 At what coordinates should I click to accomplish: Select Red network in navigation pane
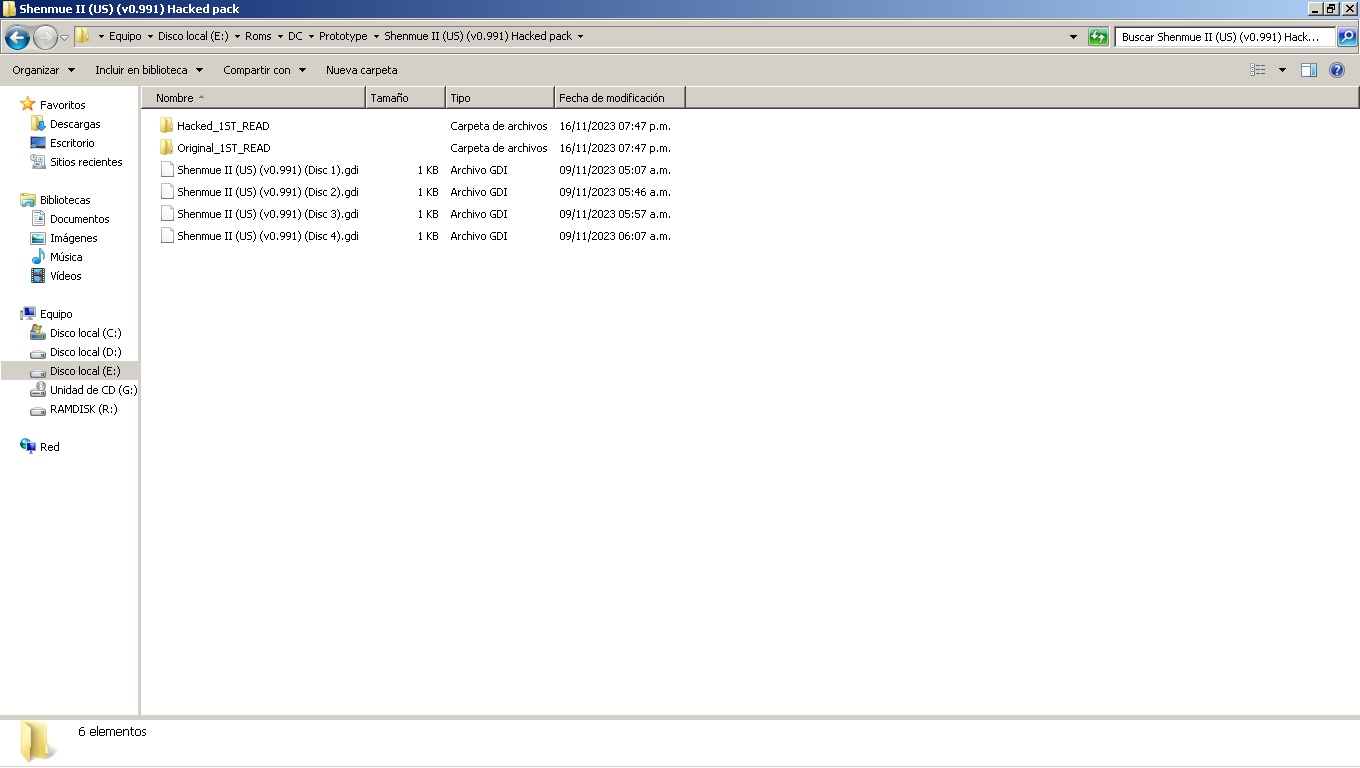point(50,447)
